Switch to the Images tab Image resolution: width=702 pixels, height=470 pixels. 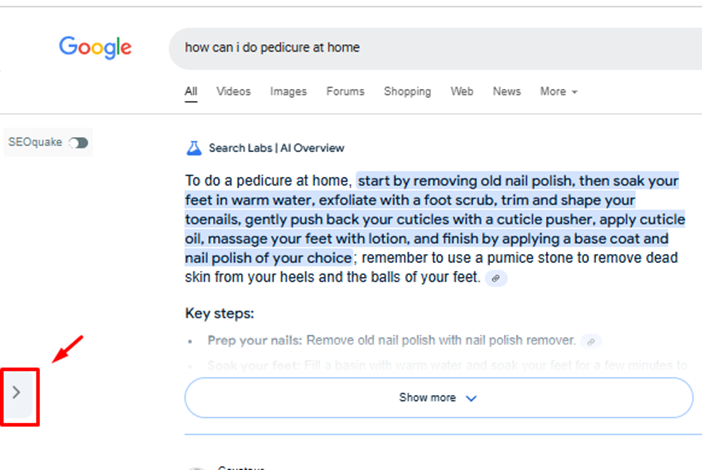(x=288, y=91)
